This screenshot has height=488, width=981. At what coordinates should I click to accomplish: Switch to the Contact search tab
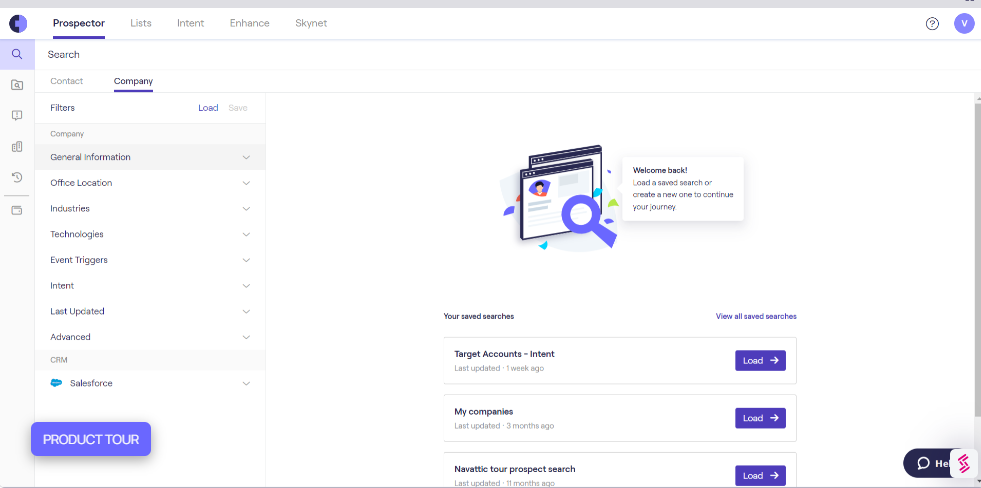(x=66, y=81)
